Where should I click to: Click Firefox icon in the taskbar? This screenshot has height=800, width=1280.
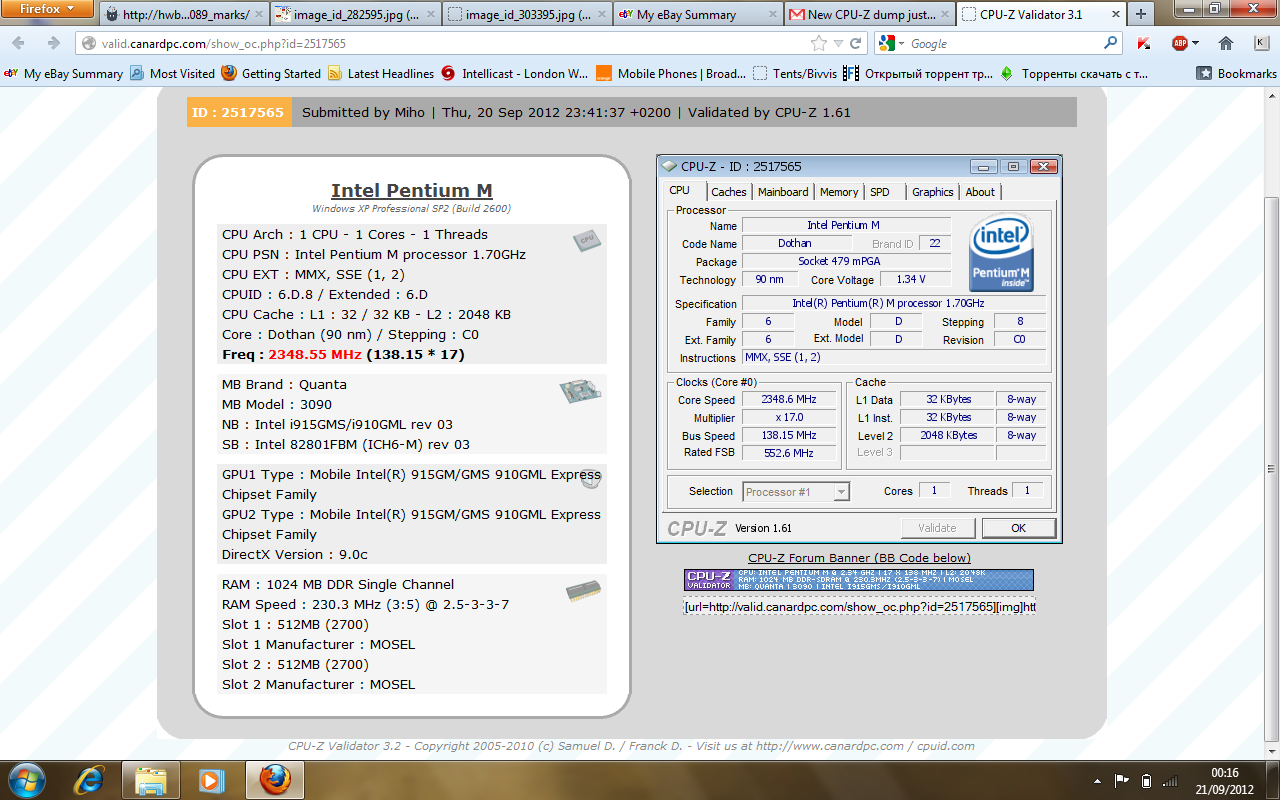[275, 779]
